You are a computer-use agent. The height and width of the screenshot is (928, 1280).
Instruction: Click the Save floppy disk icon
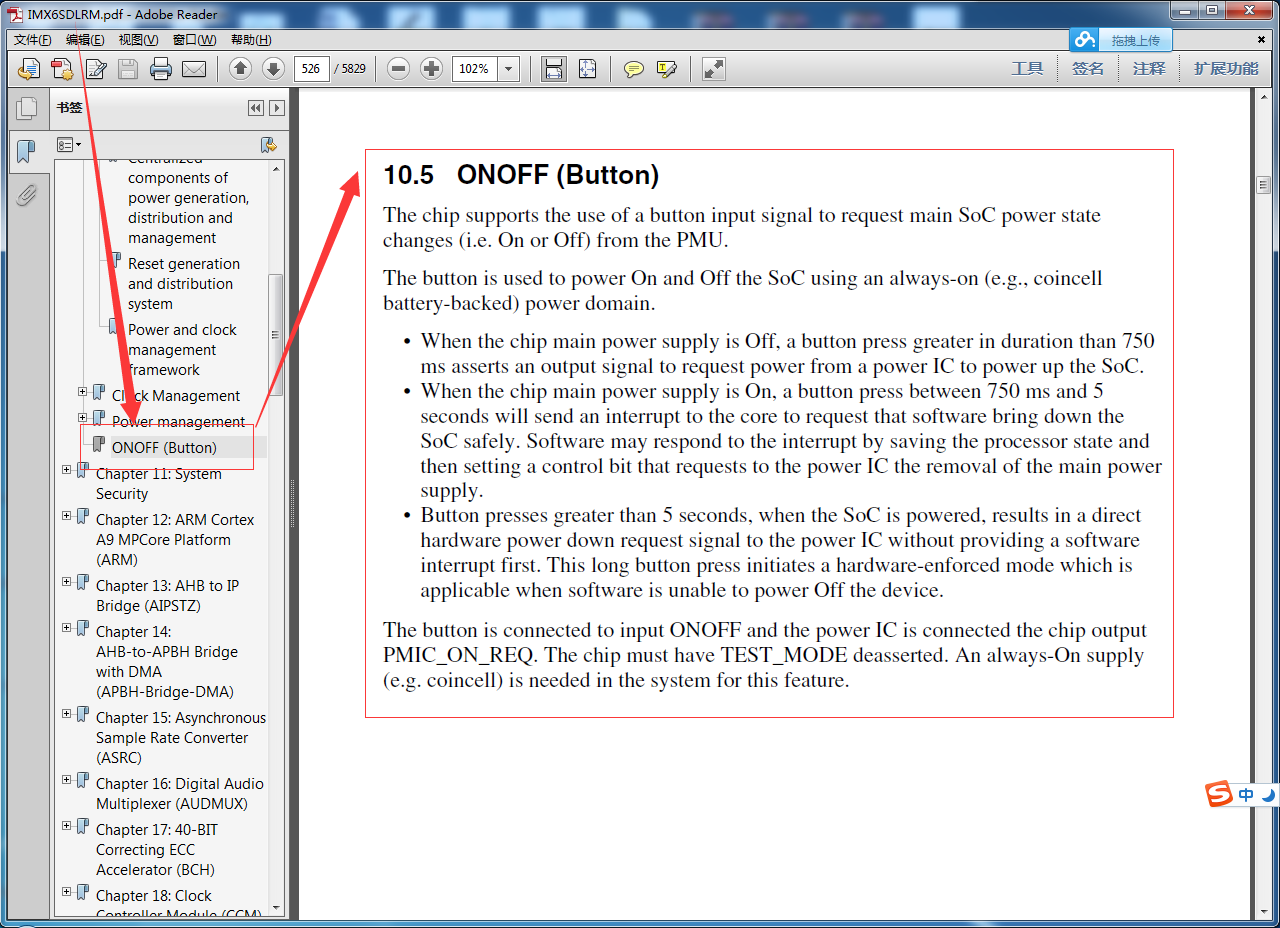tap(128, 69)
